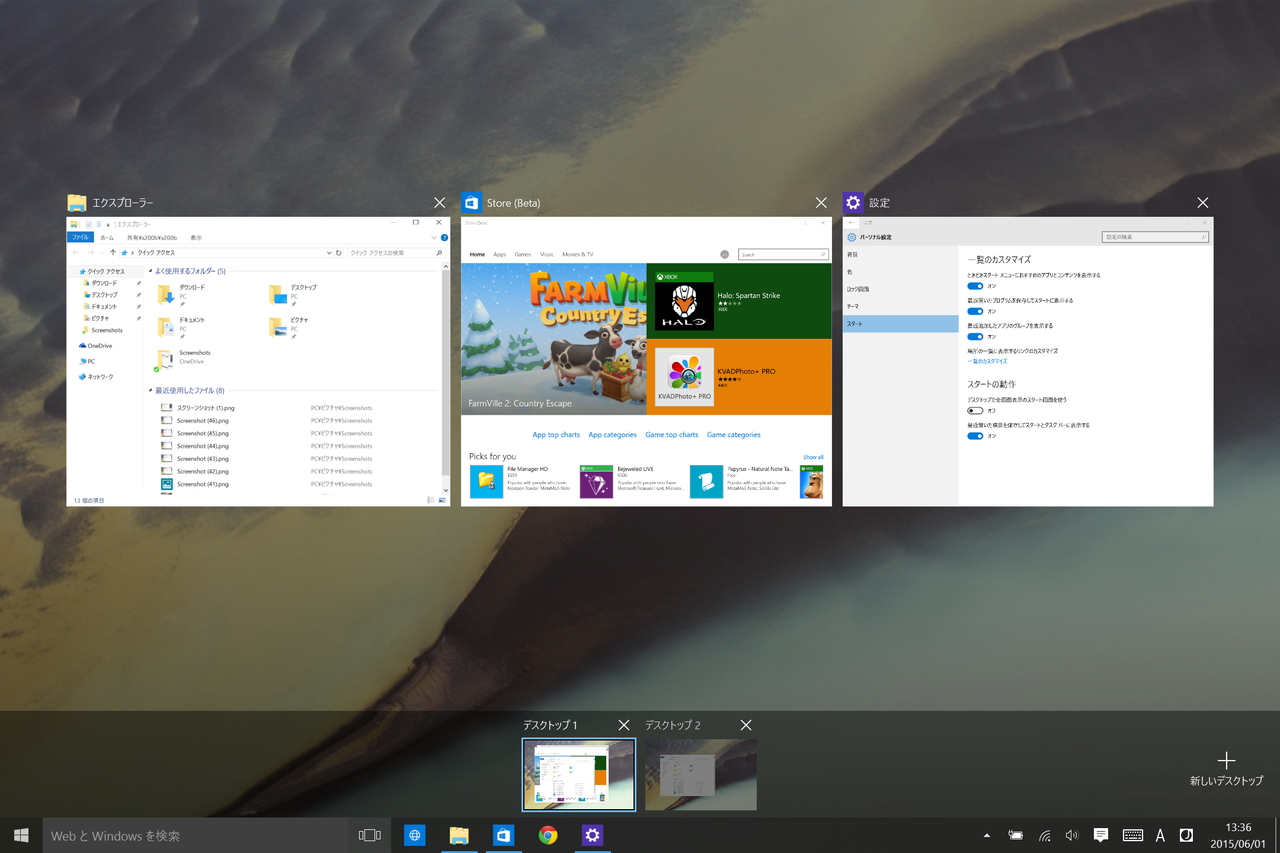Select the file スクリーンショット (1).png

[206, 408]
